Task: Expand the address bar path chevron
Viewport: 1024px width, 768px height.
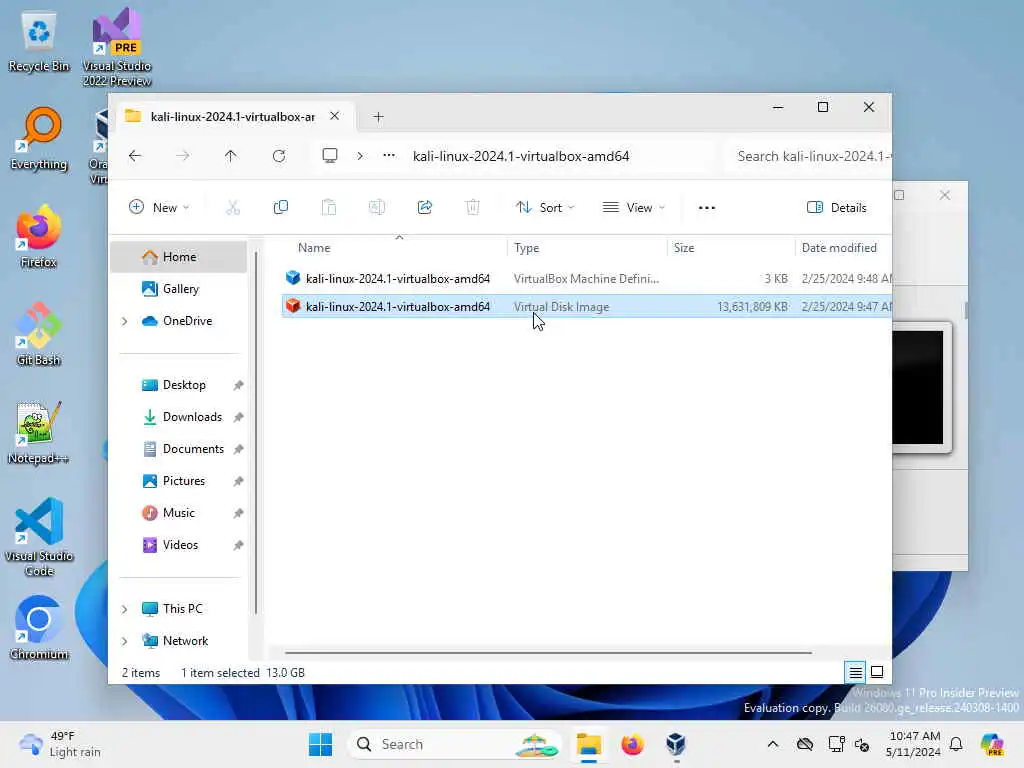Action: pyautogui.click(x=360, y=155)
